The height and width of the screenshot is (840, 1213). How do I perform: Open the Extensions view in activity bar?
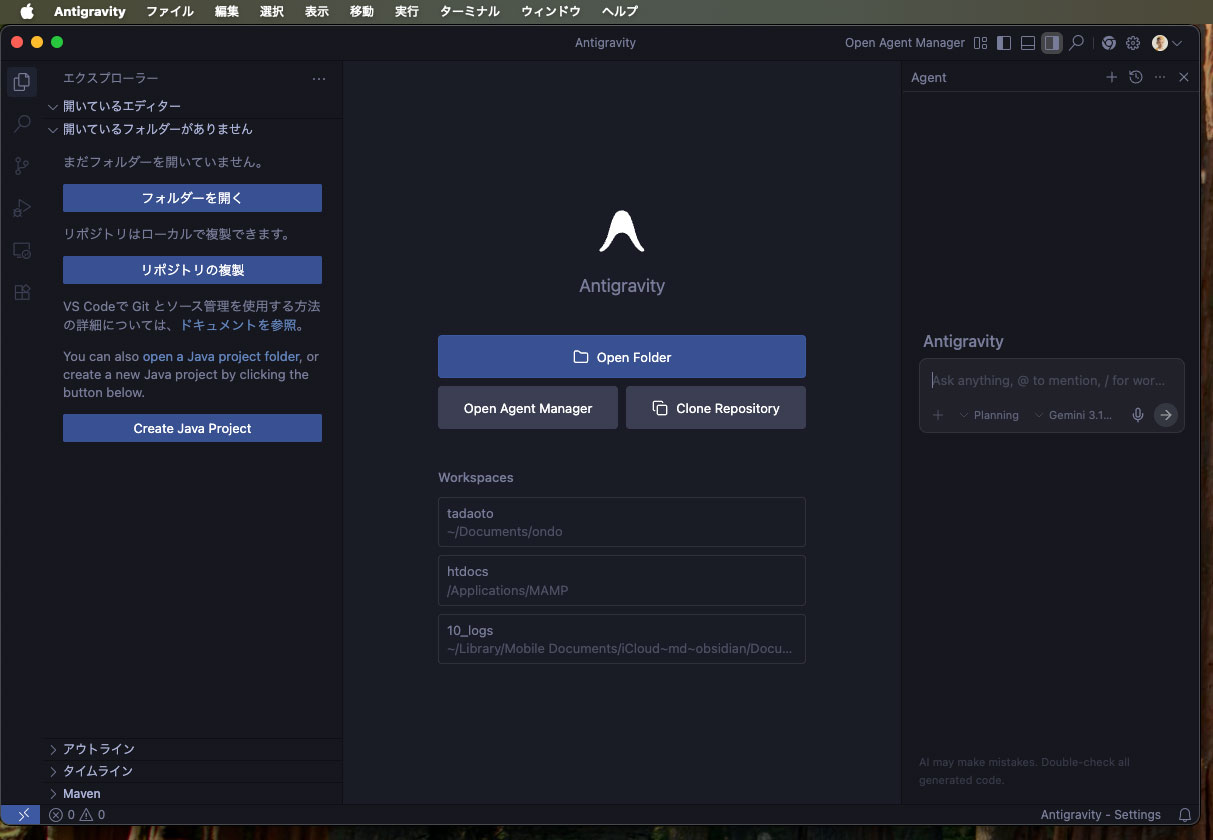pyautogui.click(x=22, y=292)
